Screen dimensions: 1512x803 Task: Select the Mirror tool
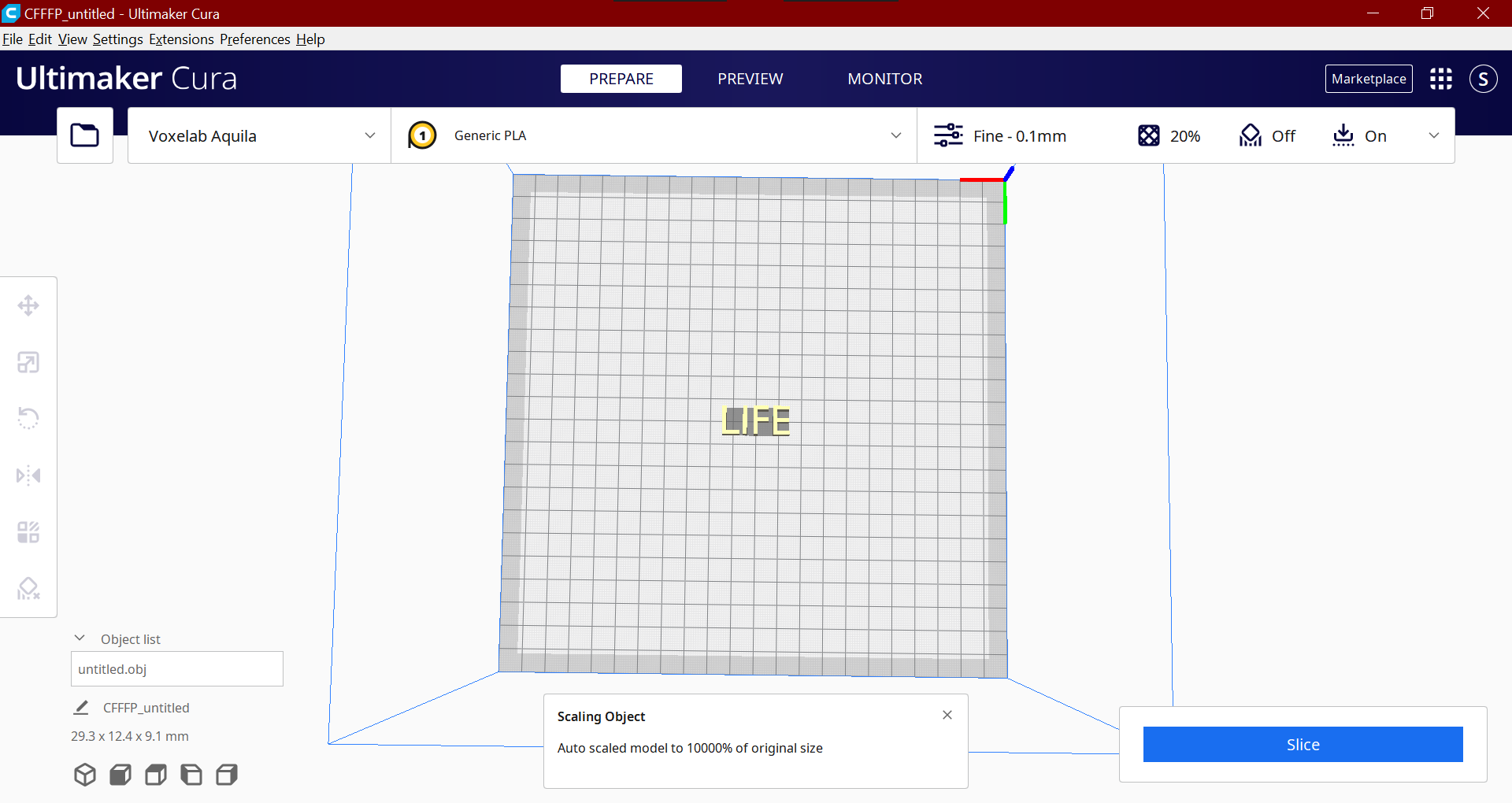click(x=28, y=475)
